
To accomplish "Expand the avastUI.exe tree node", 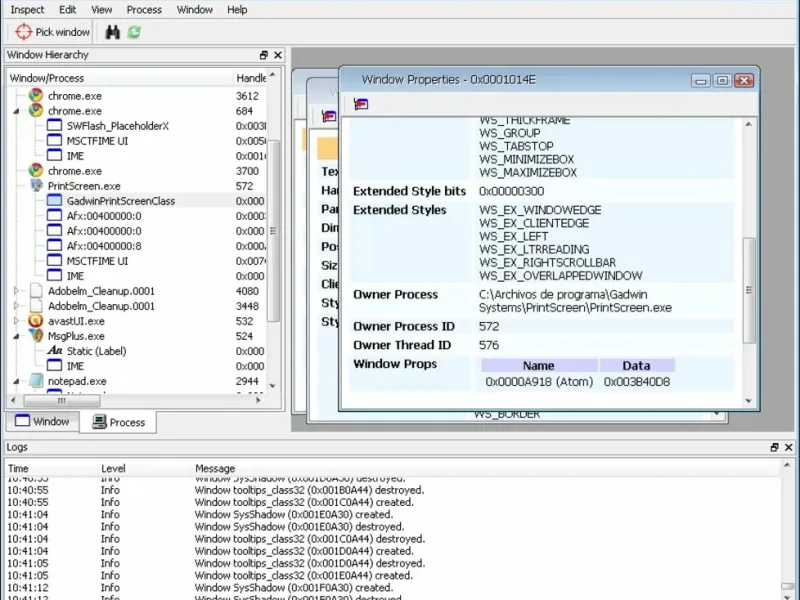I will tap(16, 320).
